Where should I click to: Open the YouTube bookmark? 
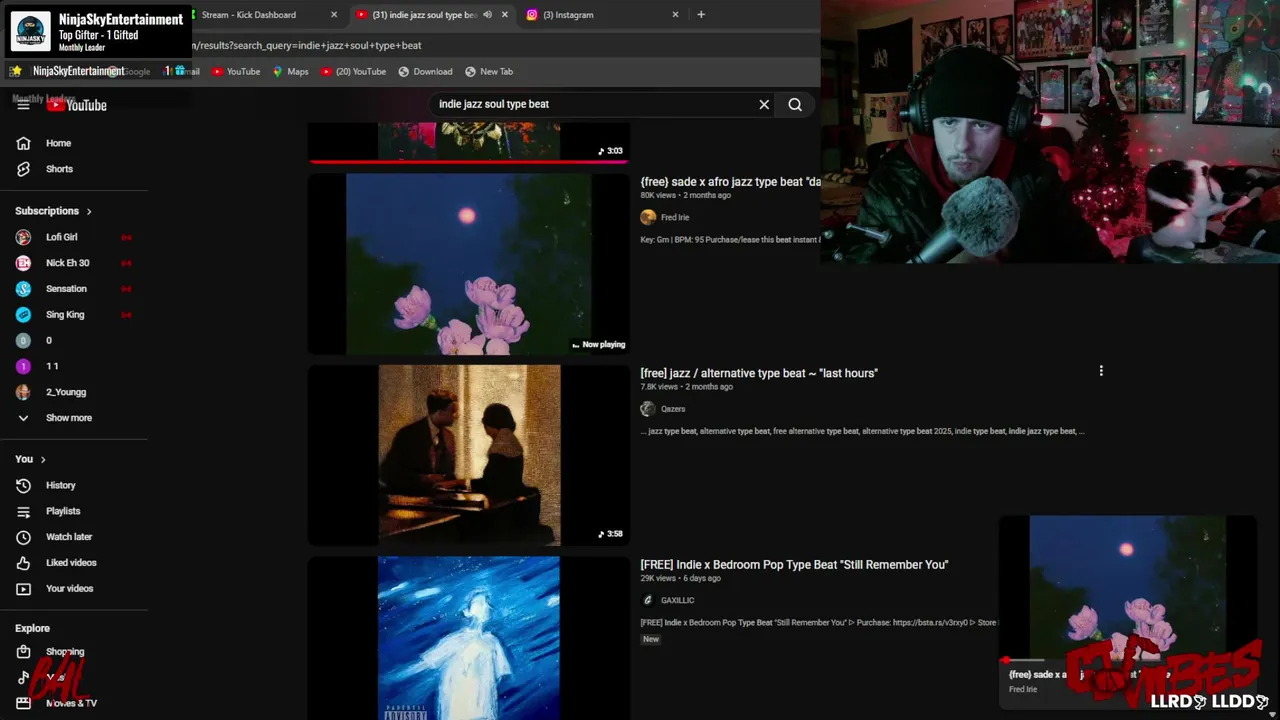point(236,72)
